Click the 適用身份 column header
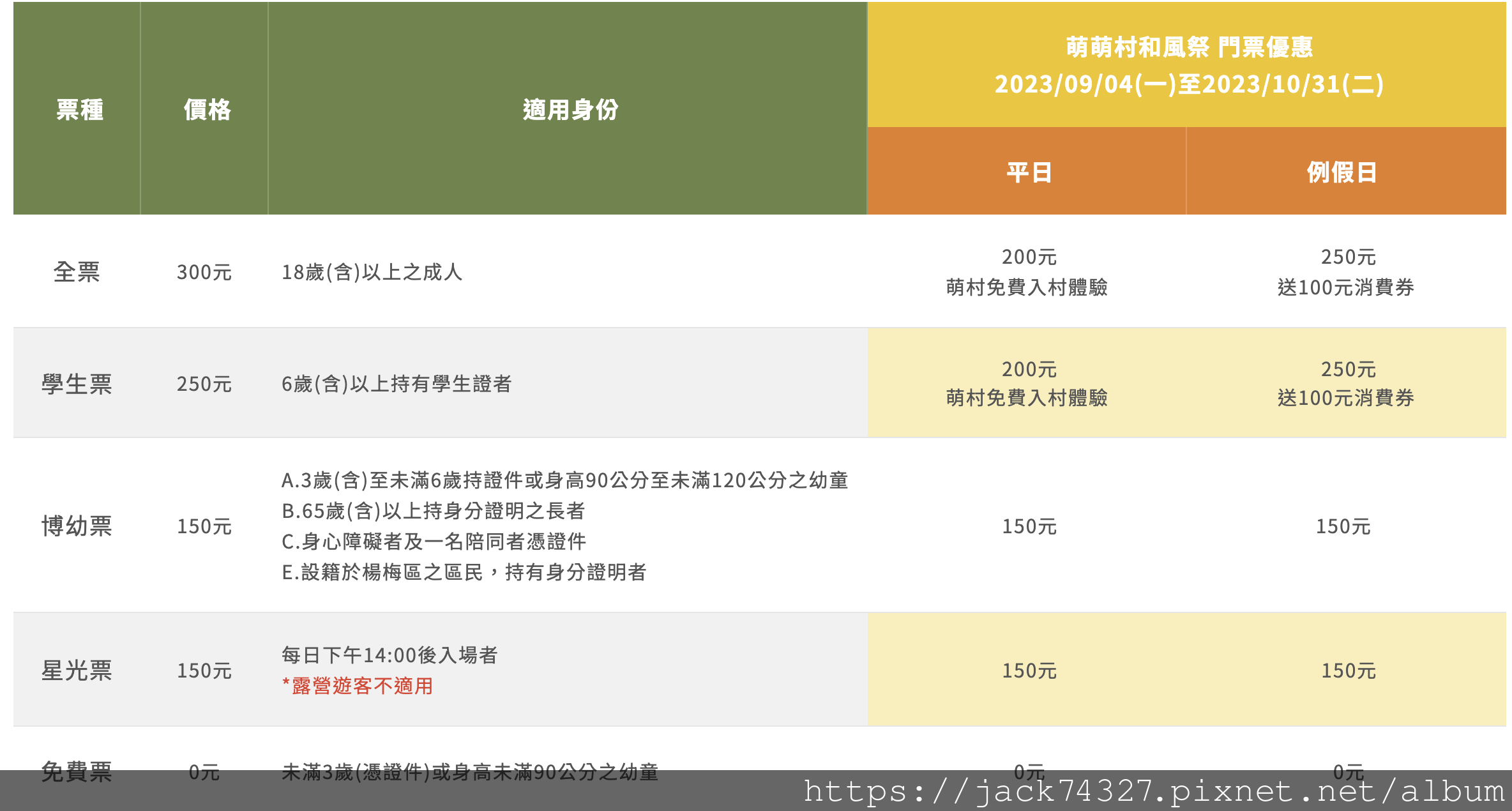 (570, 110)
